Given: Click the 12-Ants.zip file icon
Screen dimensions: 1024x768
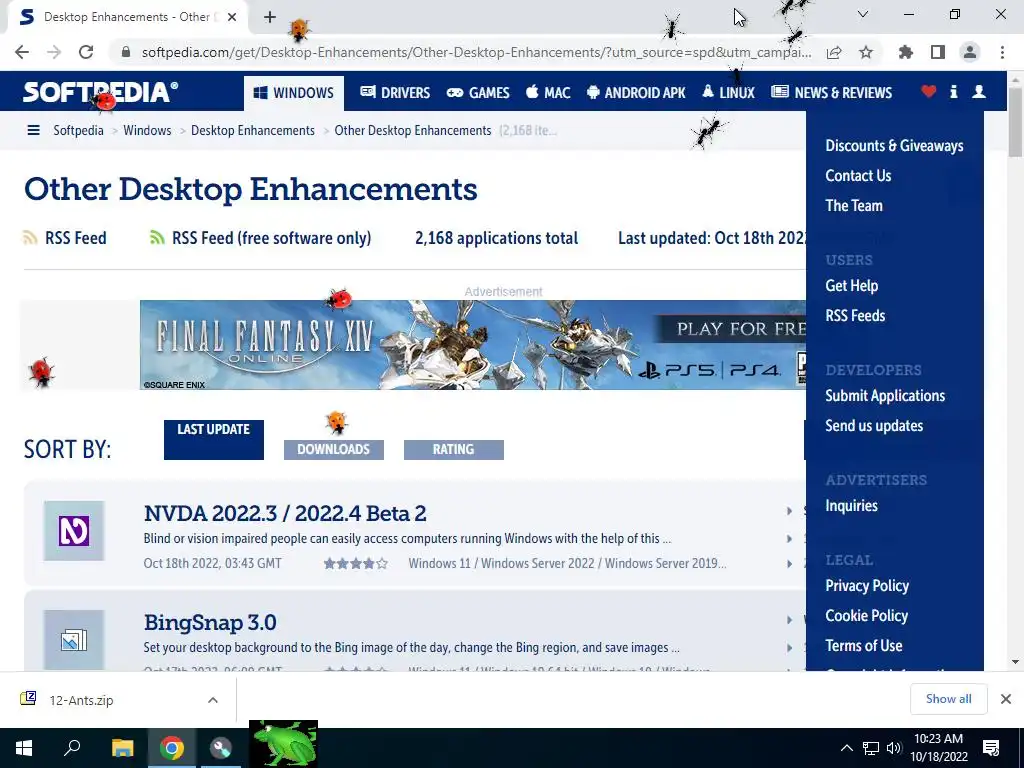Looking at the screenshot, I should 28,699.
